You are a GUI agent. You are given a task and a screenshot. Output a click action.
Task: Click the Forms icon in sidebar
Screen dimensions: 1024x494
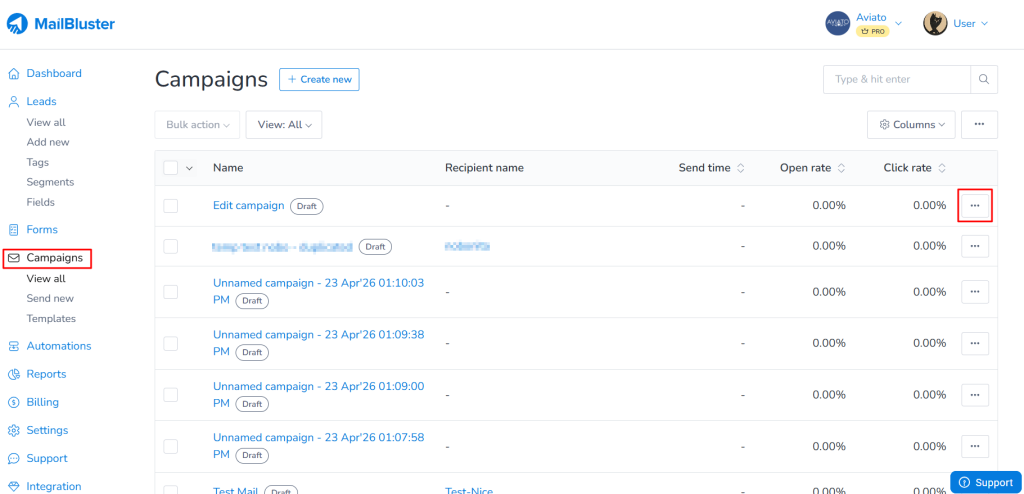coord(14,230)
